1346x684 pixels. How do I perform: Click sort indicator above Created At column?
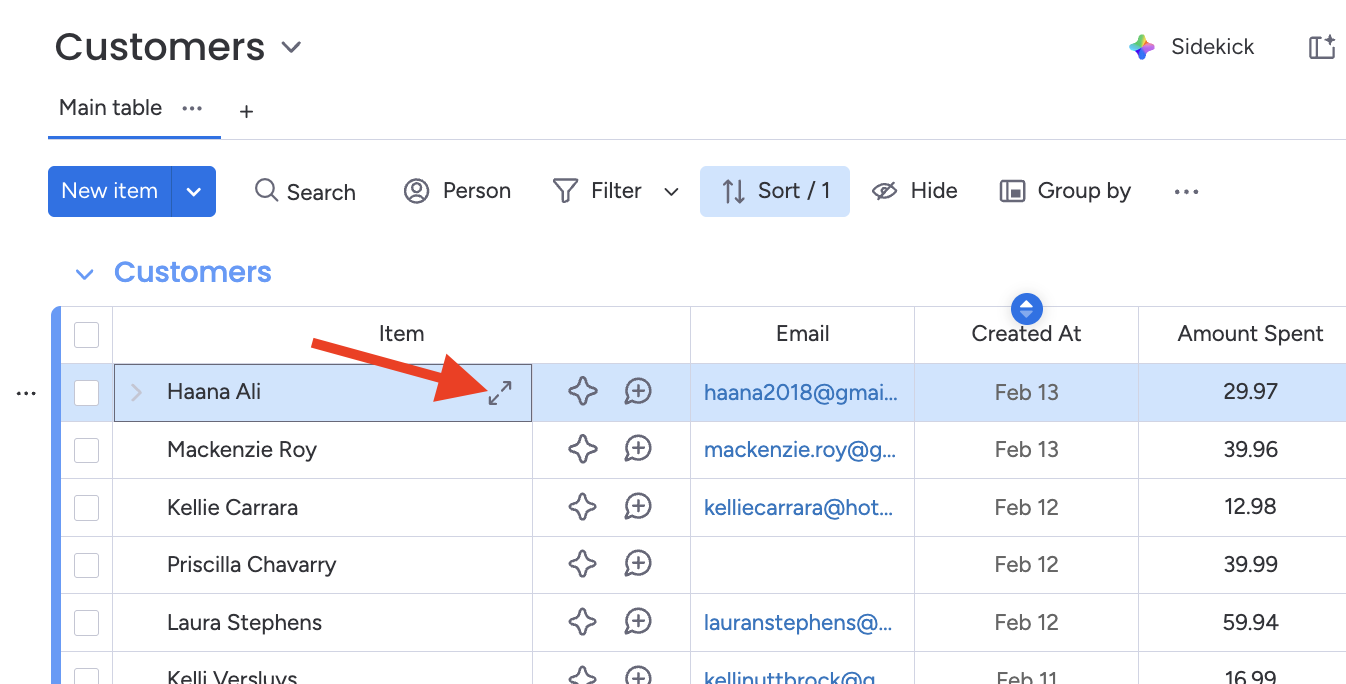1027,308
